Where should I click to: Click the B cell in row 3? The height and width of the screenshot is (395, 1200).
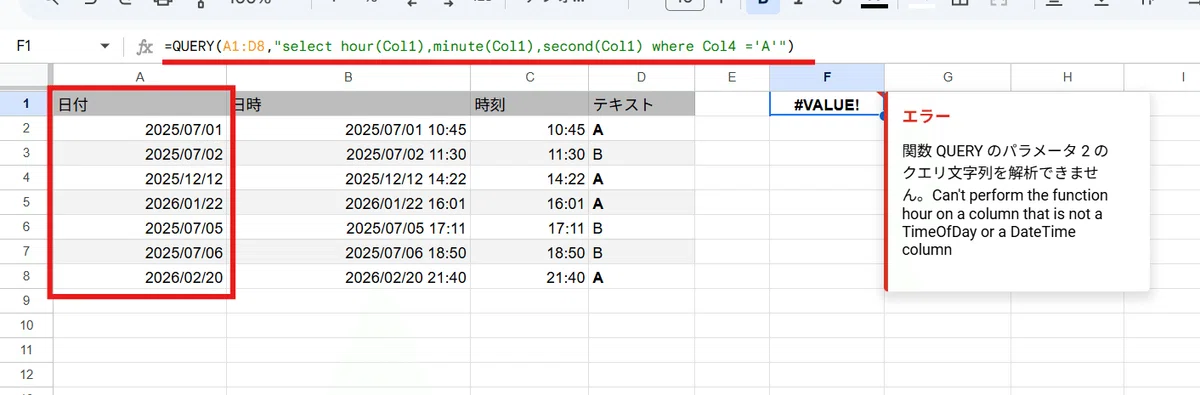[641, 153]
